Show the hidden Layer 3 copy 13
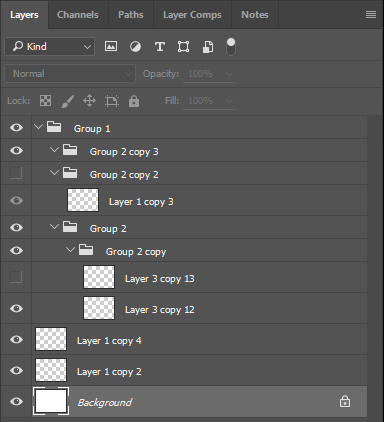Viewport: 384px width, 422px height. pos(16,277)
